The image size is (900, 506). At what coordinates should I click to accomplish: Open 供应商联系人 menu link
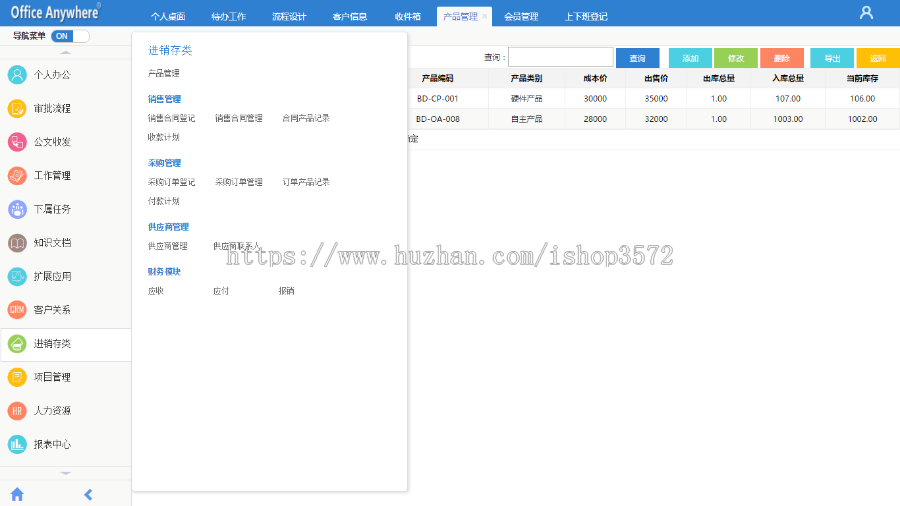(236, 246)
